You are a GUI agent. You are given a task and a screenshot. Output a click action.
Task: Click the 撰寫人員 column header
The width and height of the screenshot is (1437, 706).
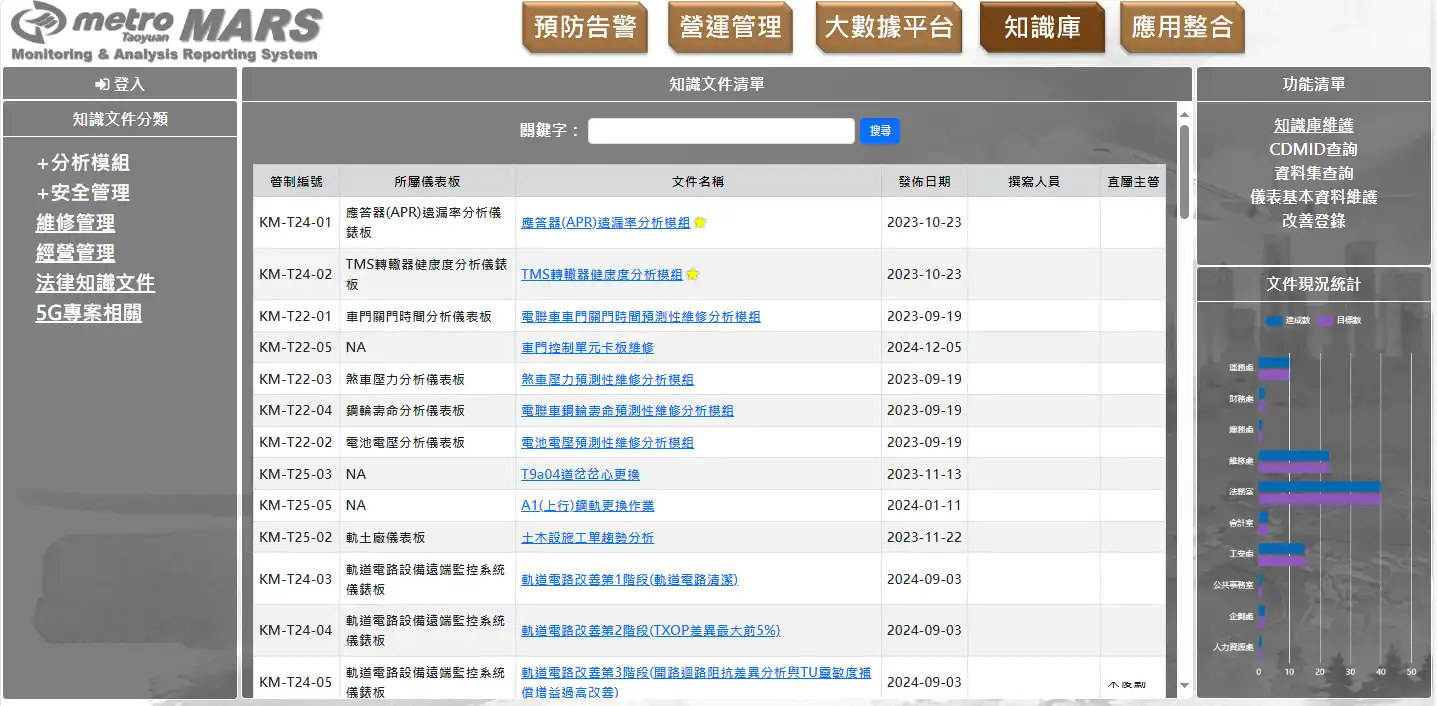coord(1033,182)
